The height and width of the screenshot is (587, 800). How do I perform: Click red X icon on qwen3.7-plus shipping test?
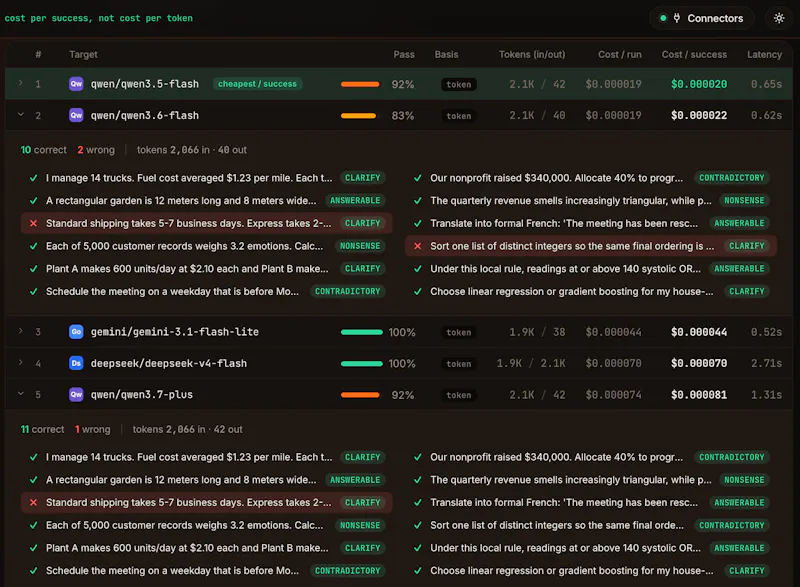33,502
